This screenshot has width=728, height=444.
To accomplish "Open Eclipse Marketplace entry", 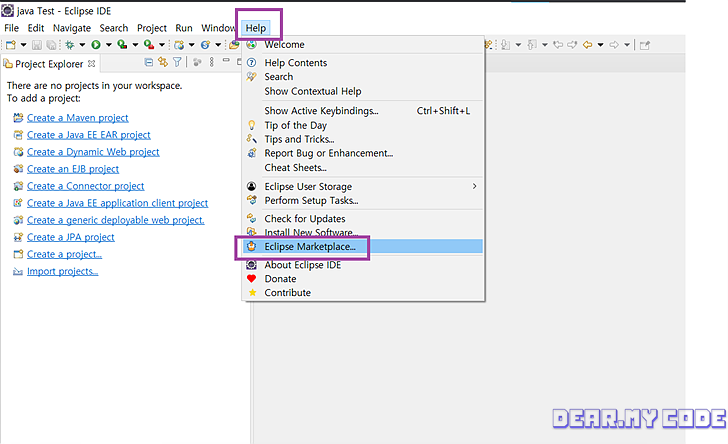I will 363,247.
